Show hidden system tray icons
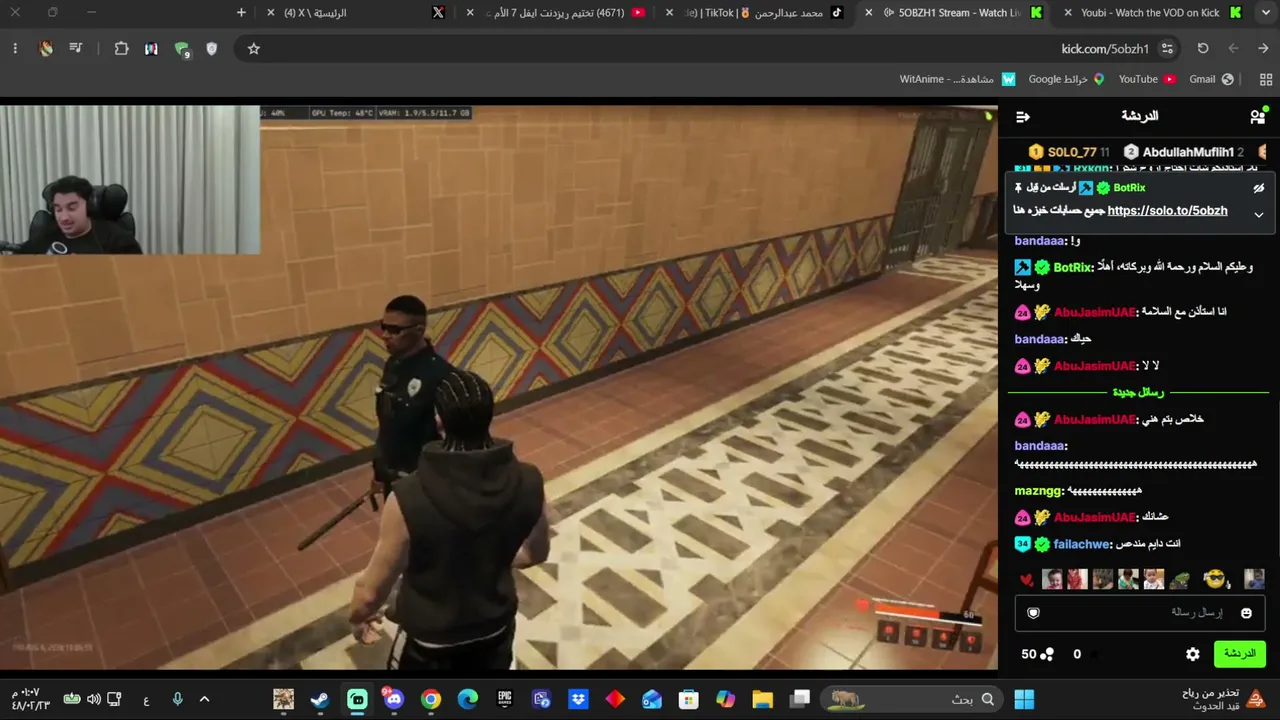Image resolution: width=1280 pixels, height=720 pixels. (x=205, y=699)
